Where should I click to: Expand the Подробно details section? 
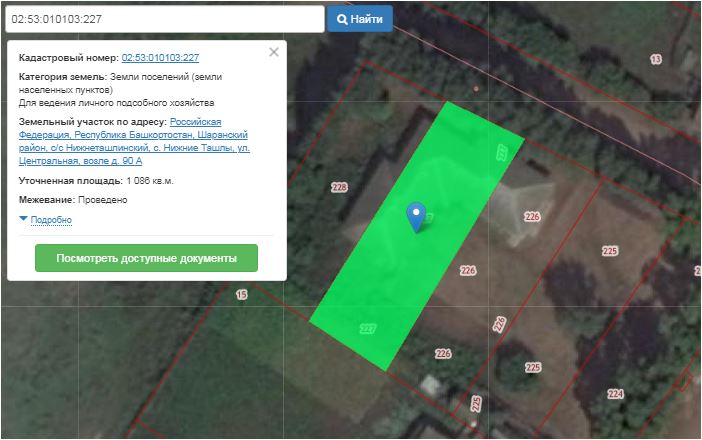point(51,220)
